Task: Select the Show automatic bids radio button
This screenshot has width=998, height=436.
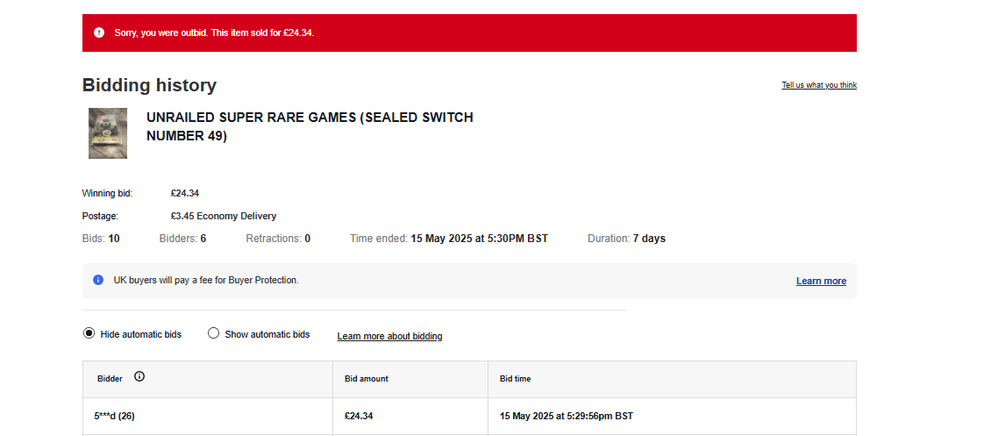Action: (213, 334)
